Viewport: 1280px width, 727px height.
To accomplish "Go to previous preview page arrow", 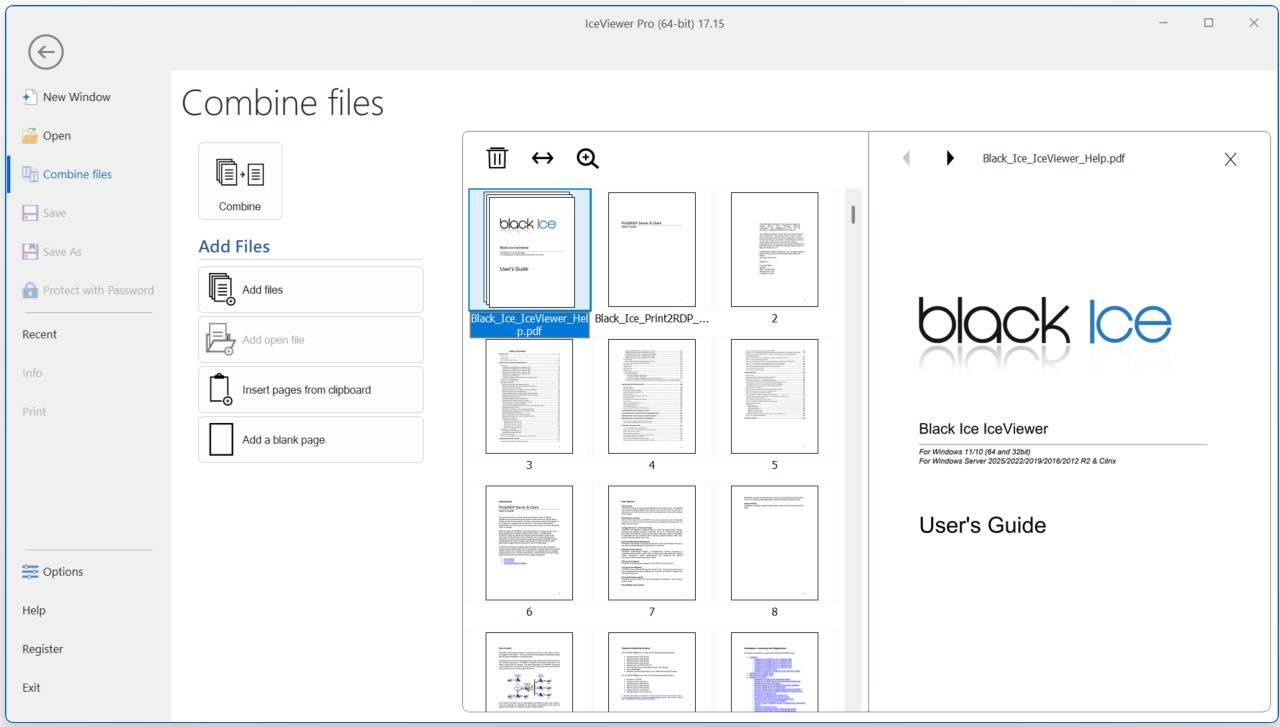I will click(x=906, y=158).
